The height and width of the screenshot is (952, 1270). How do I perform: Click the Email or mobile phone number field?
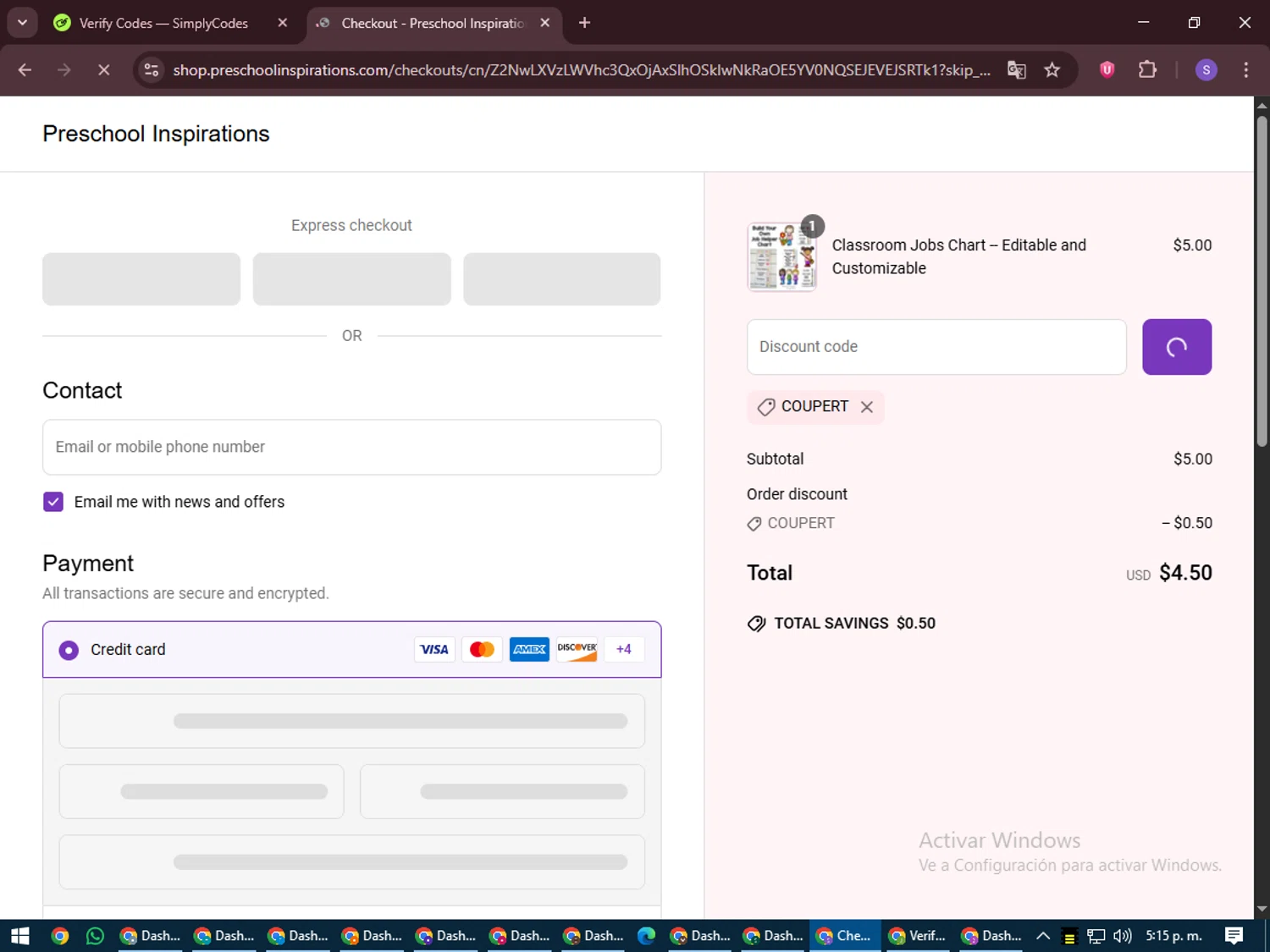click(x=351, y=447)
